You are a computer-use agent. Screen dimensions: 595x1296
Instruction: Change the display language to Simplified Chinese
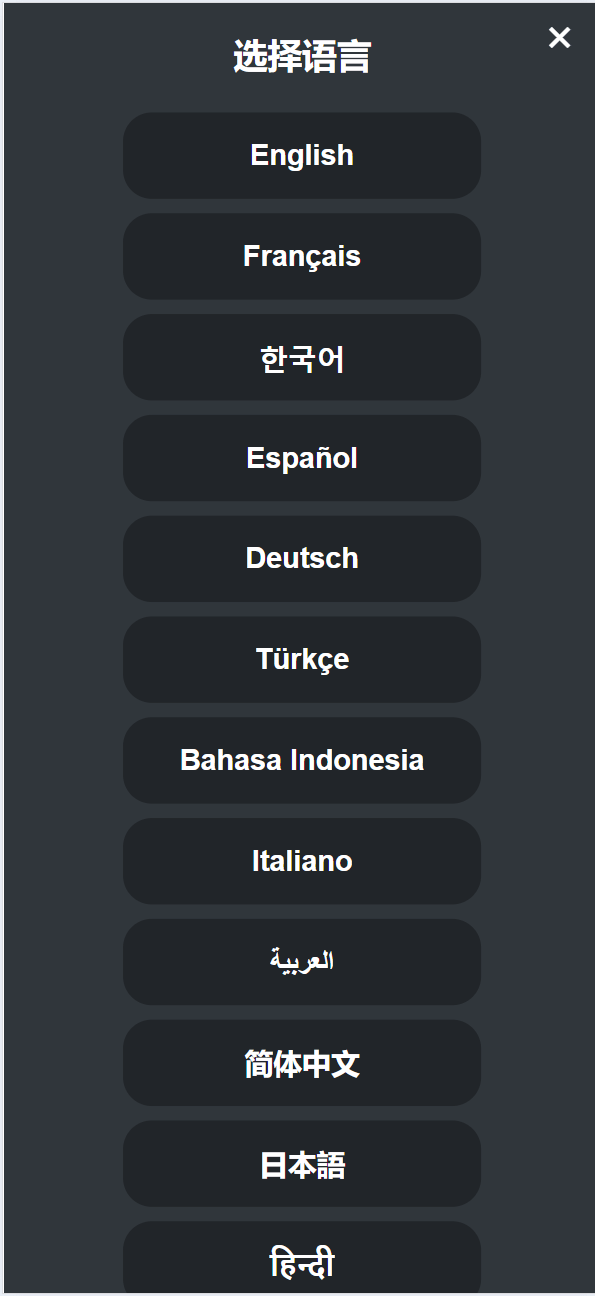coord(302,1063)
